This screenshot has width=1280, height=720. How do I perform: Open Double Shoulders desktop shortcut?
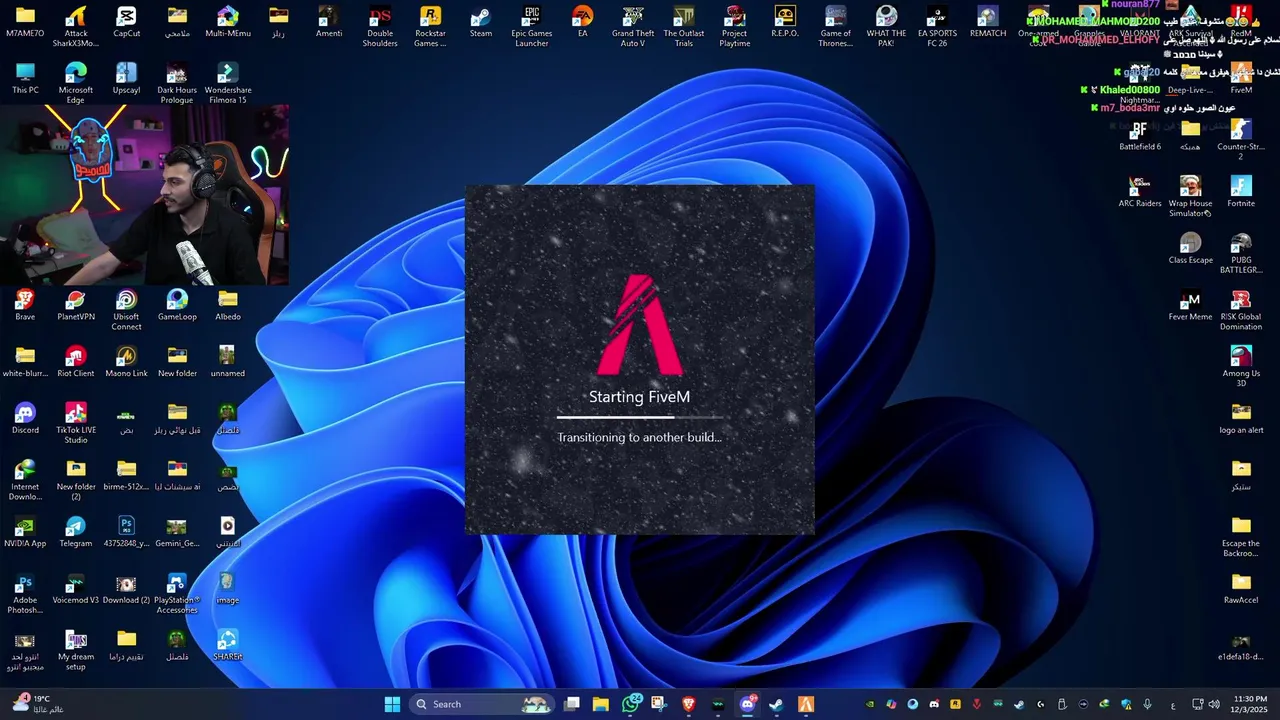click(x=380, y=26)
